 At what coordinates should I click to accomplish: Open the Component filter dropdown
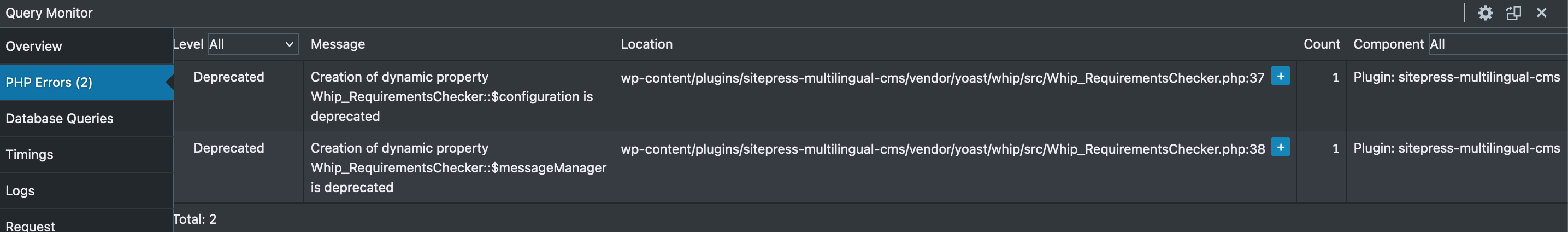1498,44
